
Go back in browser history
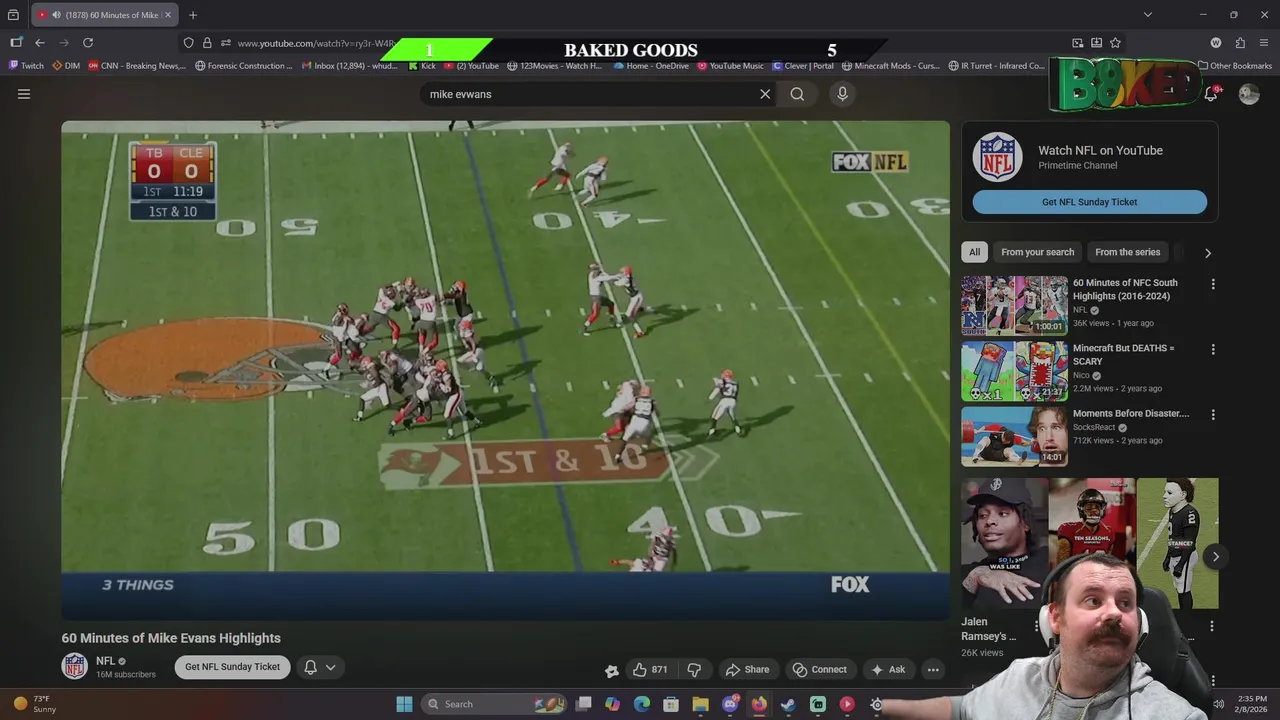tap(40, 43)
